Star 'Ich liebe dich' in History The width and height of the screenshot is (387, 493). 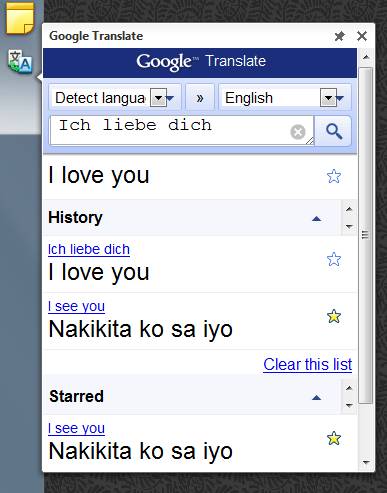334,259
